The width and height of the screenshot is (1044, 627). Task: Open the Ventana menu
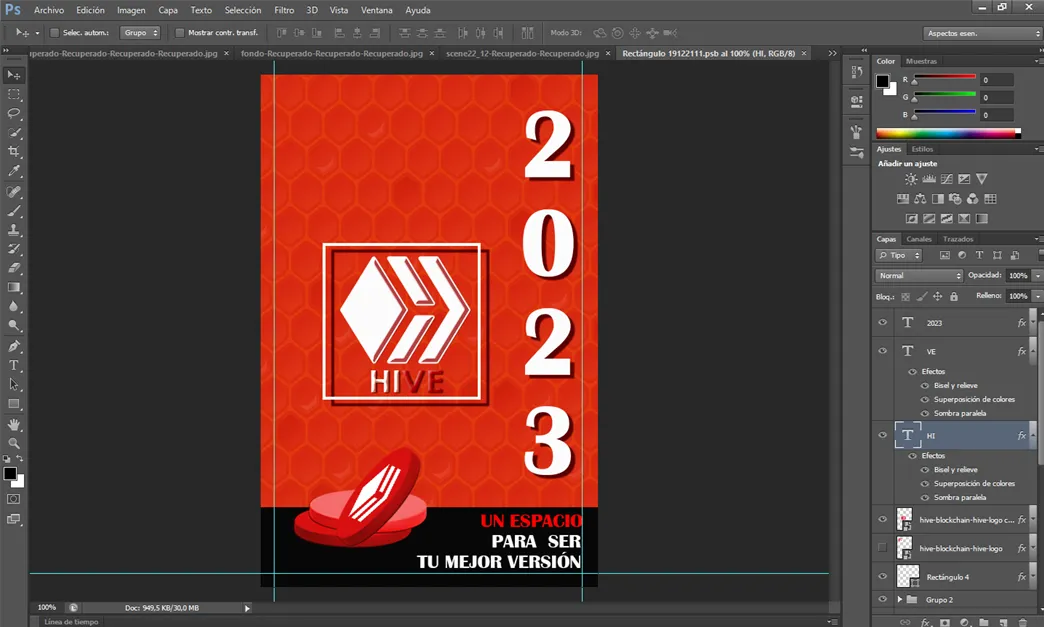pyautogui.click(x=377, y=10)
